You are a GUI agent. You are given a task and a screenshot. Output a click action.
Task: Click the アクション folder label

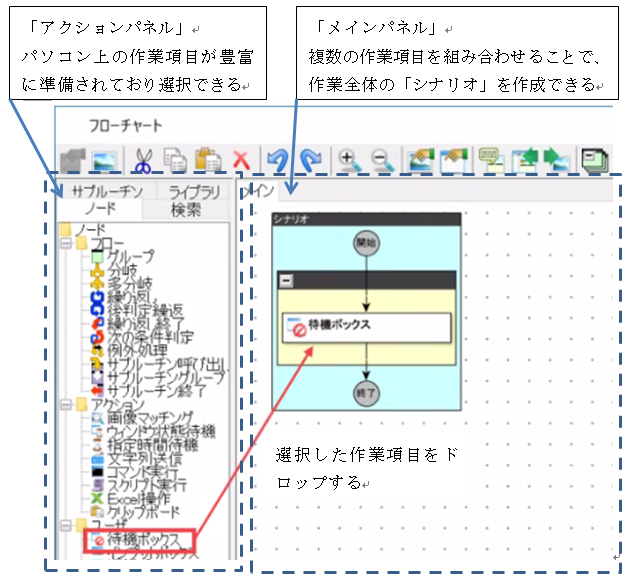(117, 404)
